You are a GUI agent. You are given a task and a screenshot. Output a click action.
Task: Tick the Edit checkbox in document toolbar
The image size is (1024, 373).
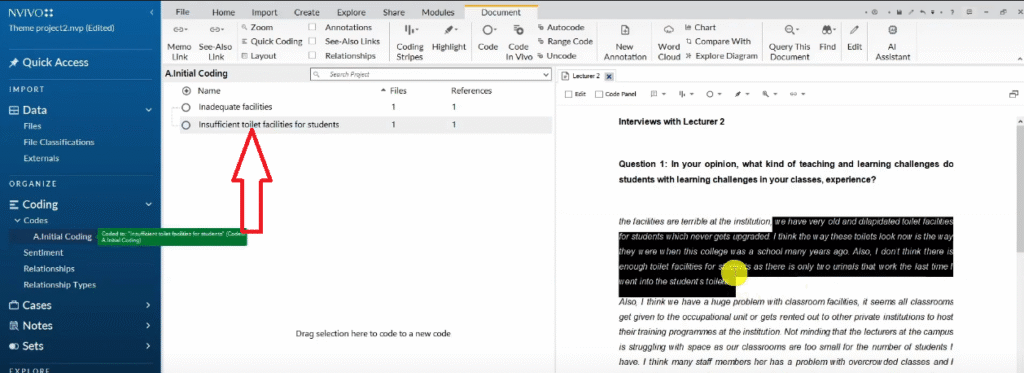click(x=568, y=94)
